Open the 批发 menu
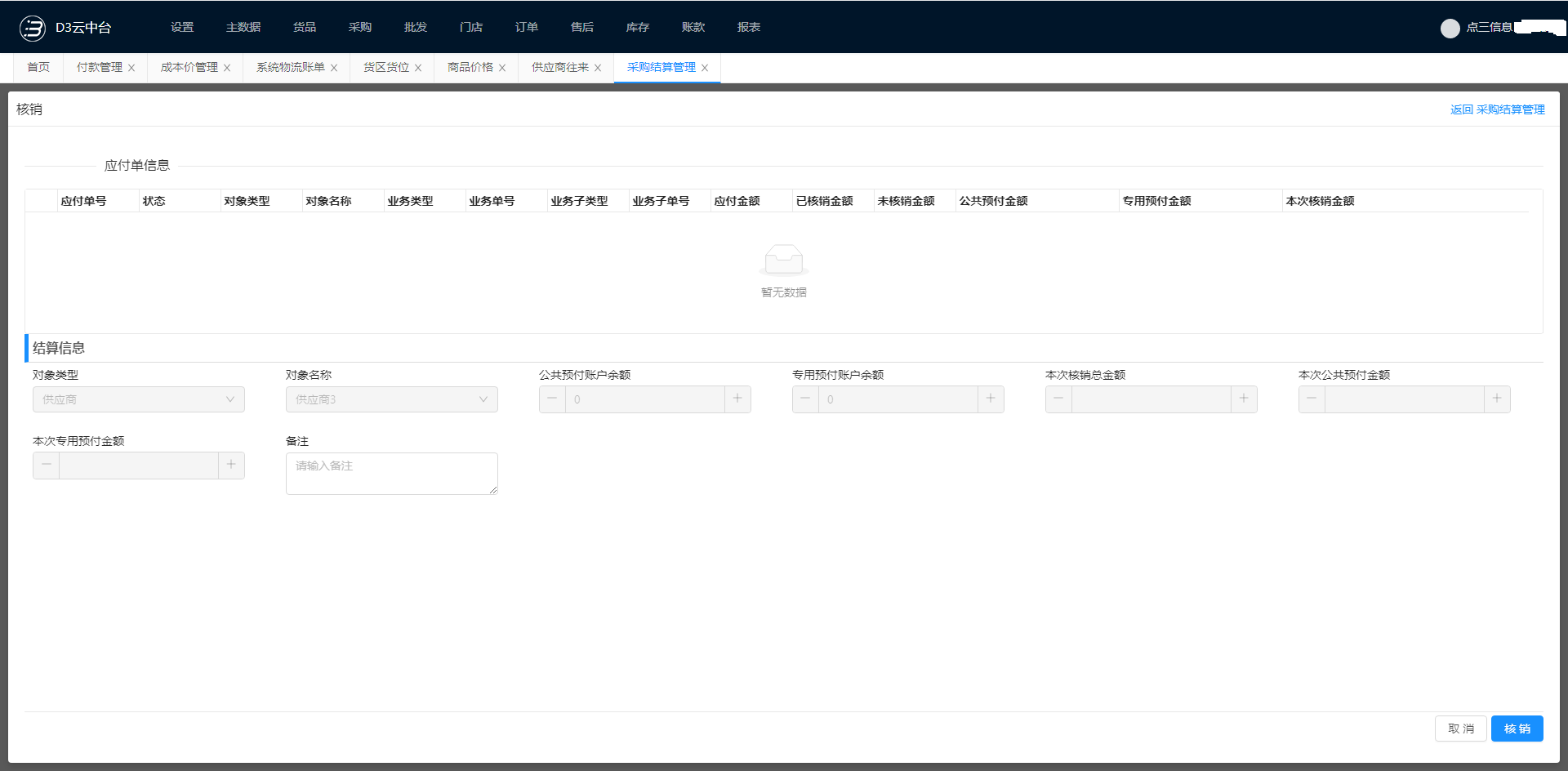The height and width of the screenshot is (771, 1568). (x=416, y=27)
